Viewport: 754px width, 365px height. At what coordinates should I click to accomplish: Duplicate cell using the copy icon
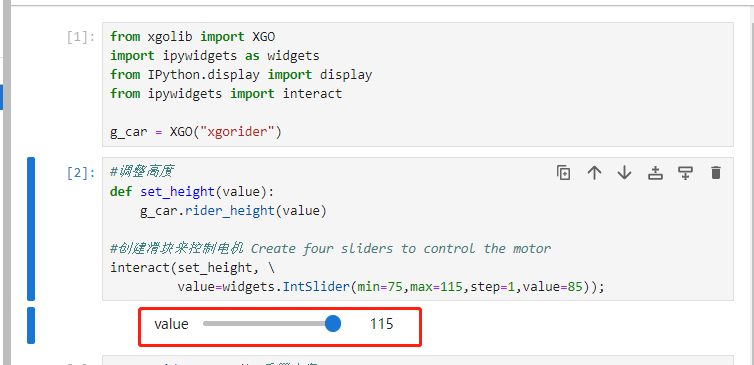tap(564, 173)
